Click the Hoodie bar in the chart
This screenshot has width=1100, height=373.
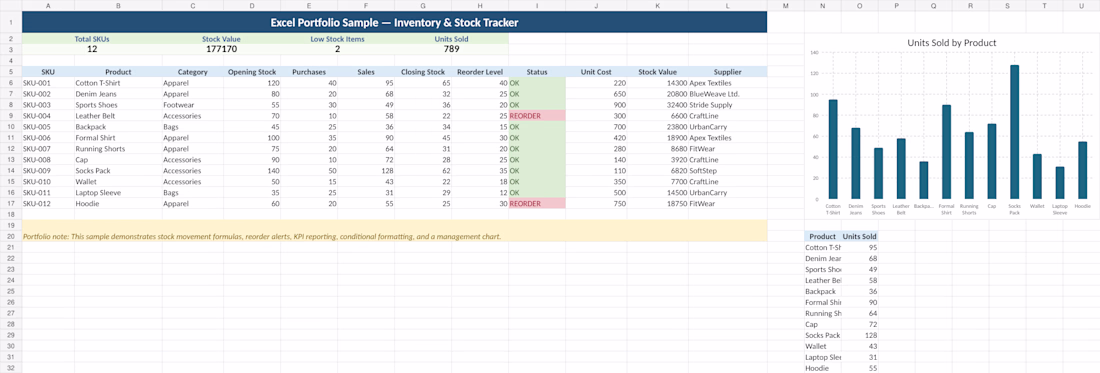1082,170
